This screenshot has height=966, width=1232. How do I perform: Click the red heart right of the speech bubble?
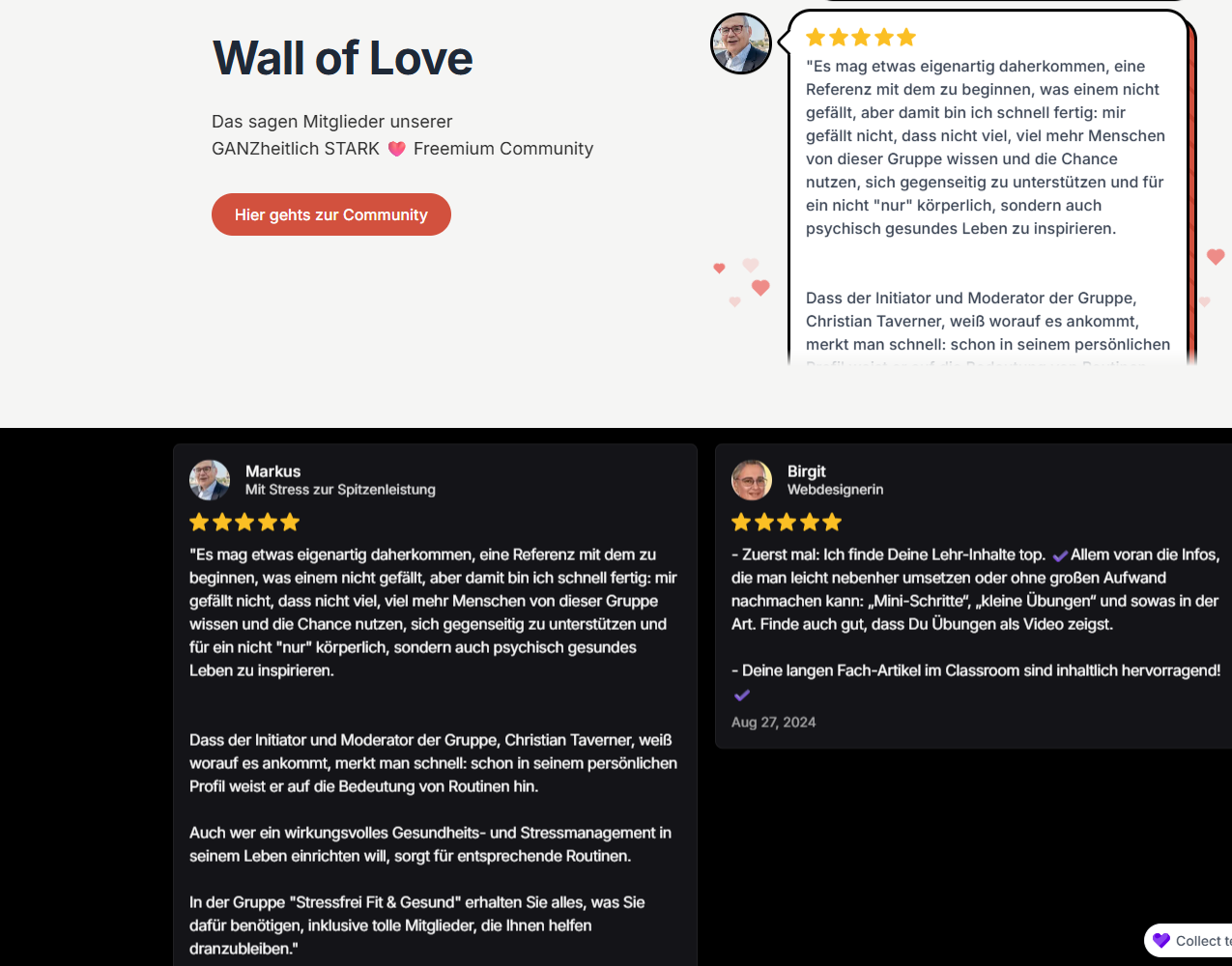(x=1216, y=257)
